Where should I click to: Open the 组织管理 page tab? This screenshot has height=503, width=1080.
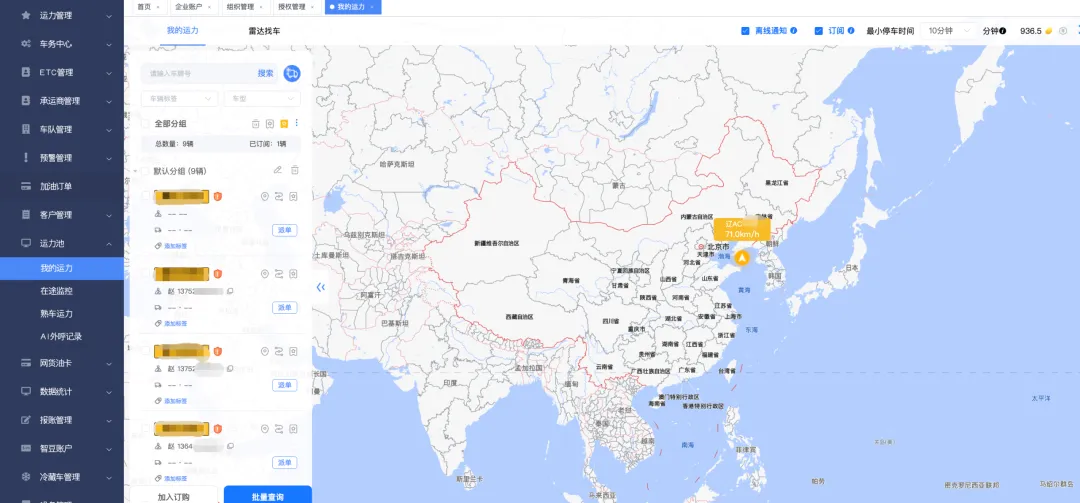pyautogui.click(x=245, y=7)
